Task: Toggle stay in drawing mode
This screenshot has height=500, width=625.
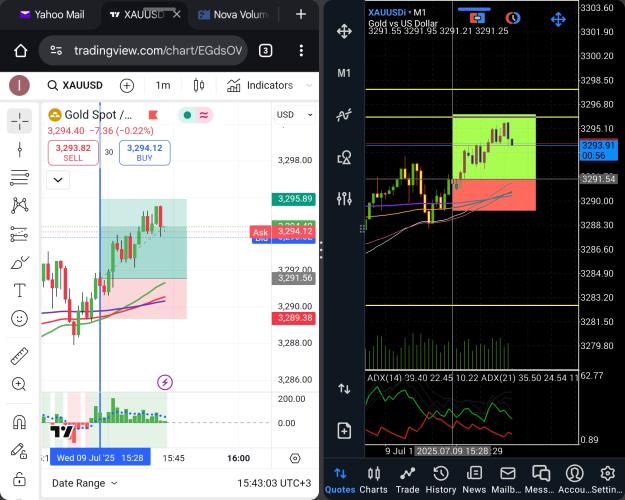Action: tap(19, 451)
